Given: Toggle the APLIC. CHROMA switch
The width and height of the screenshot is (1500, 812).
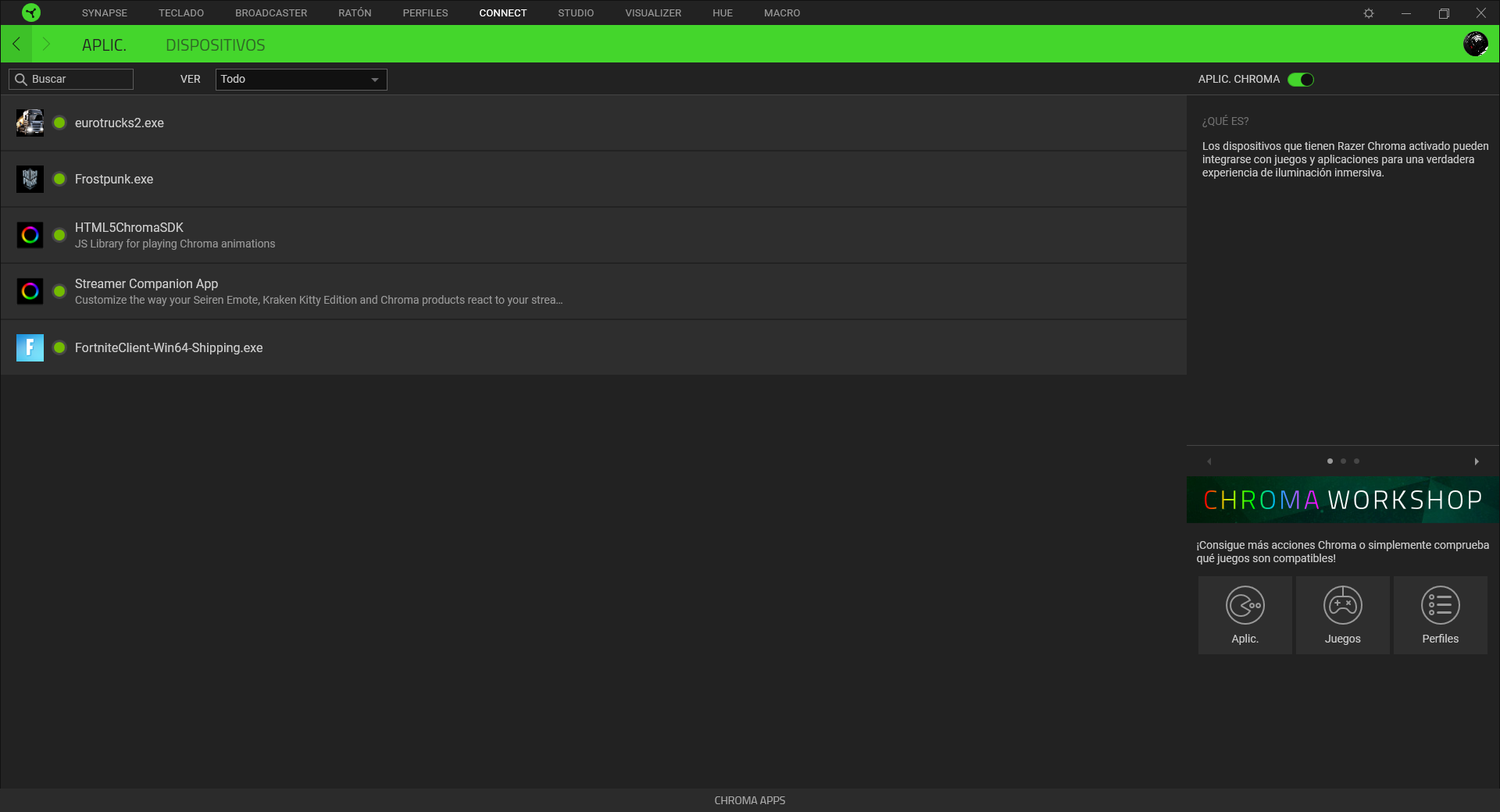Looking at the screenshot, I should [1301, 80].
